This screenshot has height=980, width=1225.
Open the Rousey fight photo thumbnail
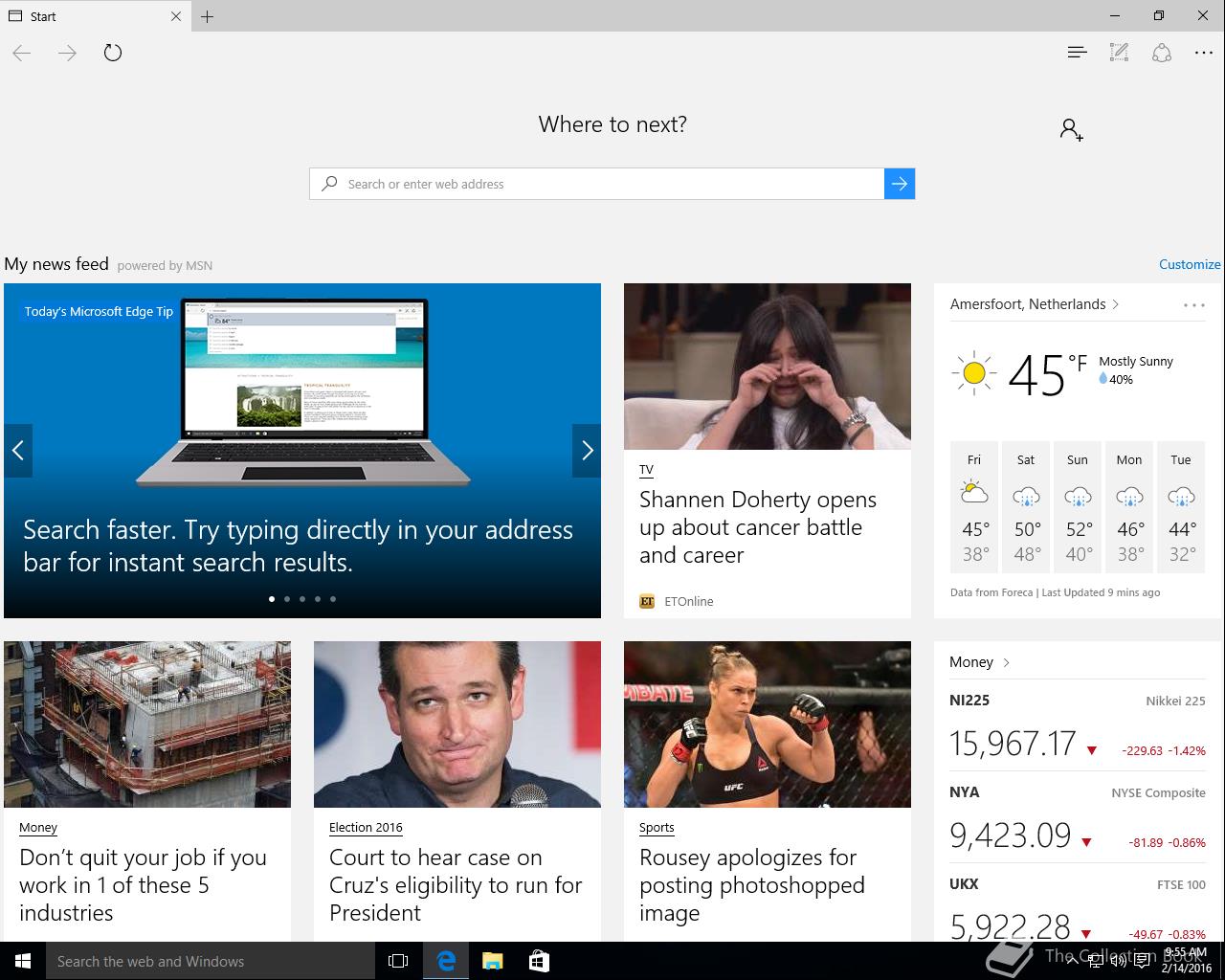[768, 724]
